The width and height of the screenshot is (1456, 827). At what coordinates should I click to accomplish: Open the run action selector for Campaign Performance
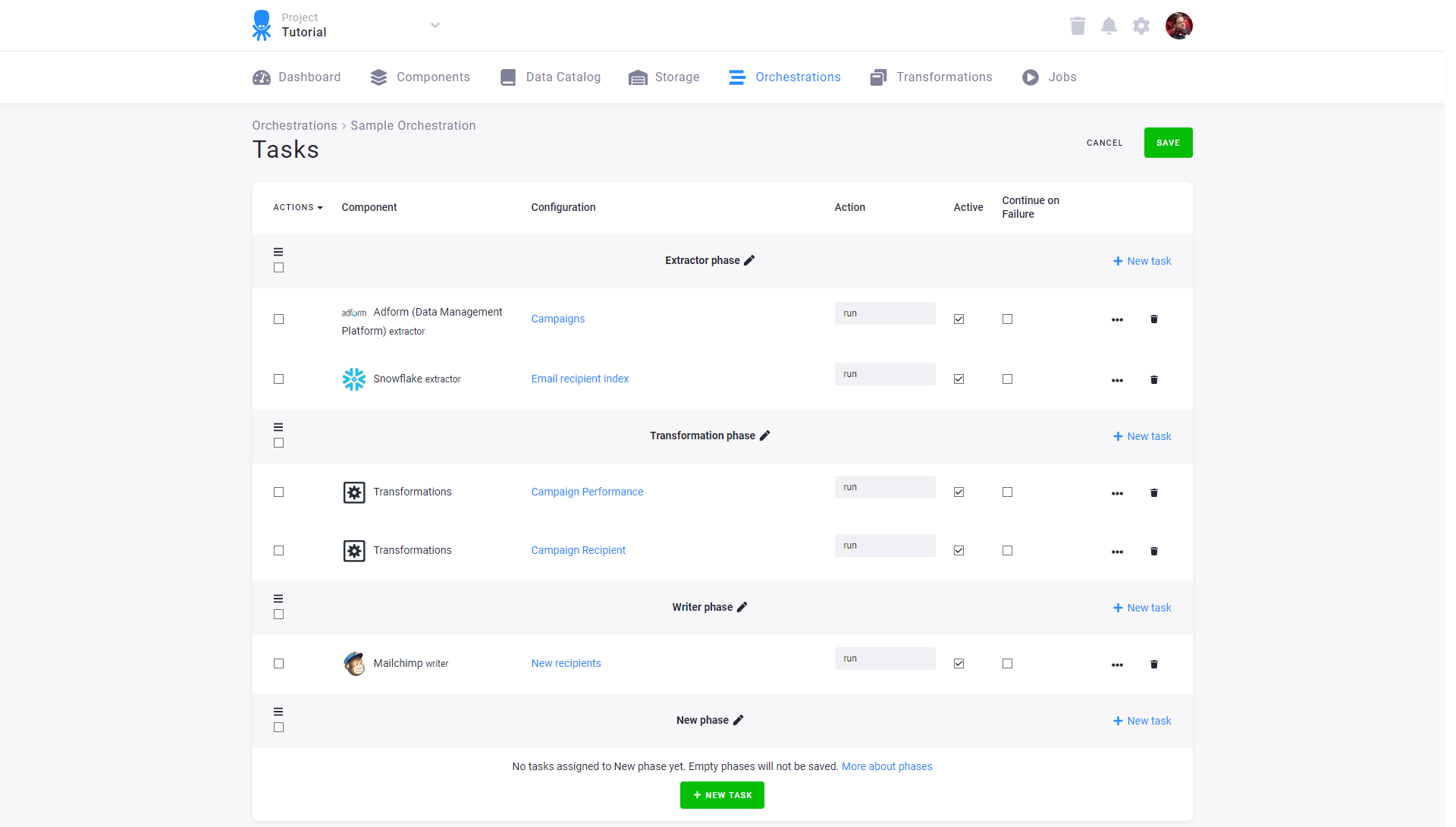pos(884,486)
